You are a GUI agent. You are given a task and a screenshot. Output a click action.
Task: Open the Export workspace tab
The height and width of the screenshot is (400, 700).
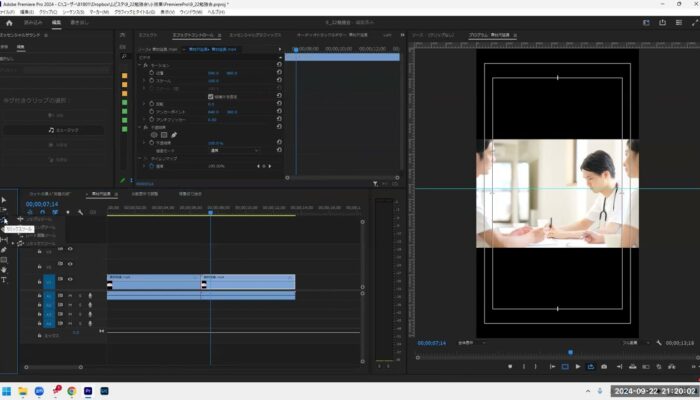[79, 22]
